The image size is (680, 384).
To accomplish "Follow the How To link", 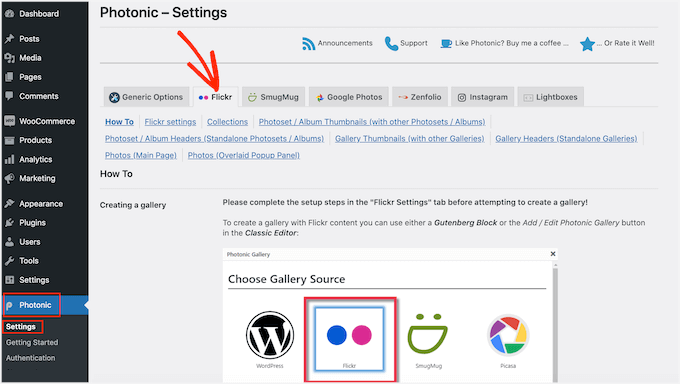I will tap(119, 122).
